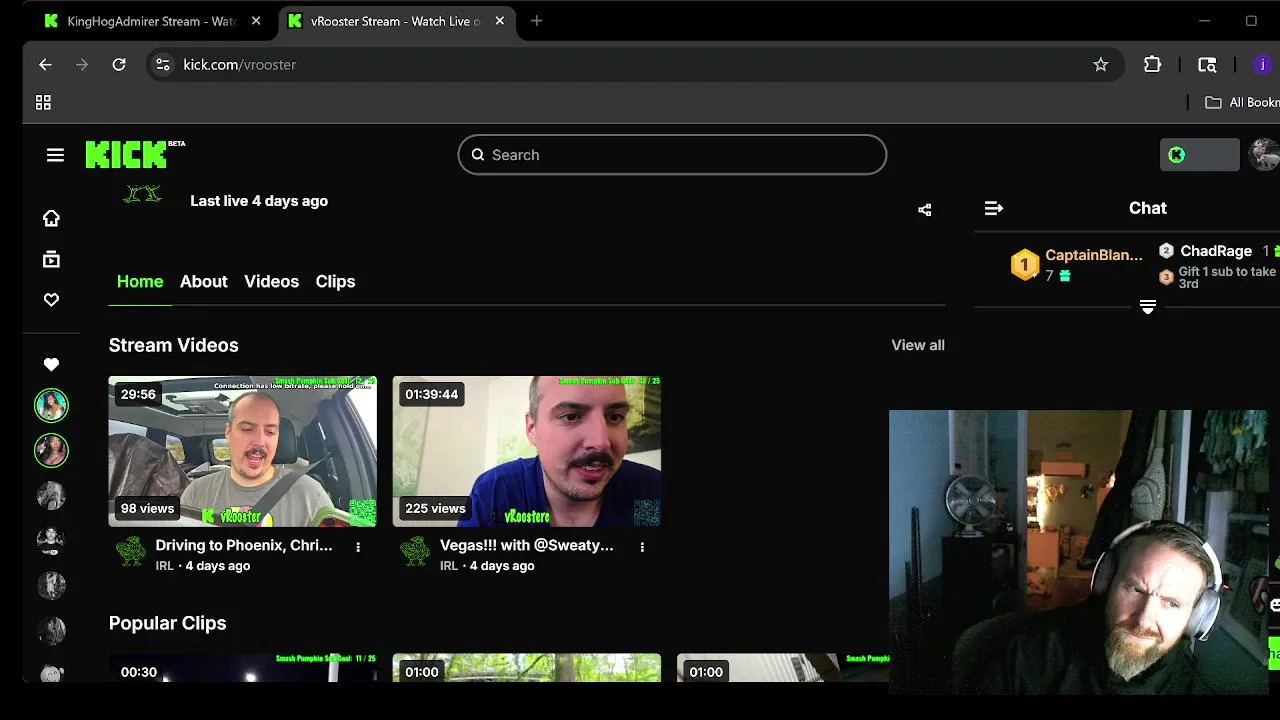Select the Home tab
This screenshot has height=720, width=1280.
pyautogui.click(x=140, y=282)
